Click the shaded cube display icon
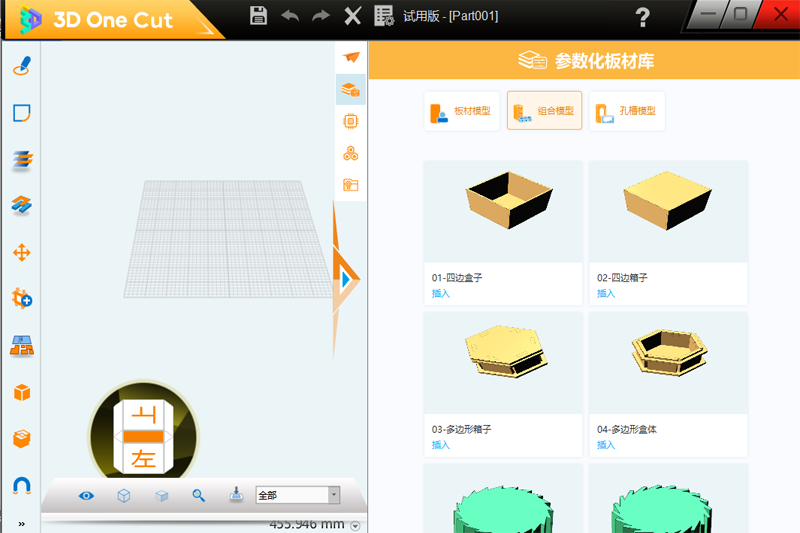 [x=162, y=496]
